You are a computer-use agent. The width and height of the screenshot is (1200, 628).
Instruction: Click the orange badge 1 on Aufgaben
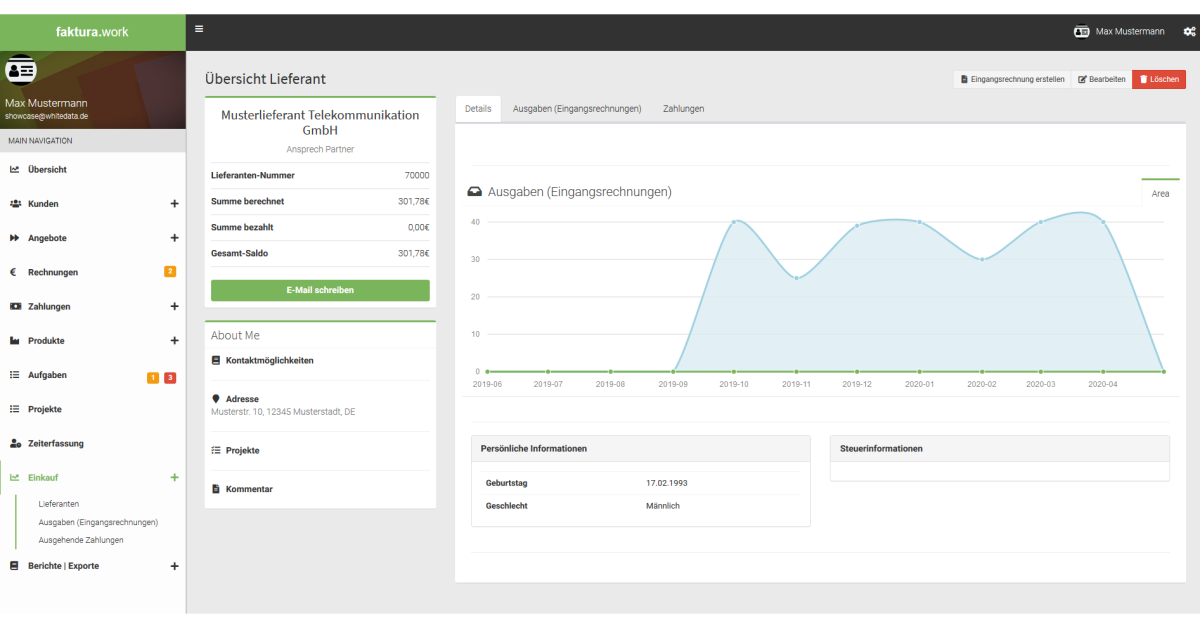(x=153, y=377)
